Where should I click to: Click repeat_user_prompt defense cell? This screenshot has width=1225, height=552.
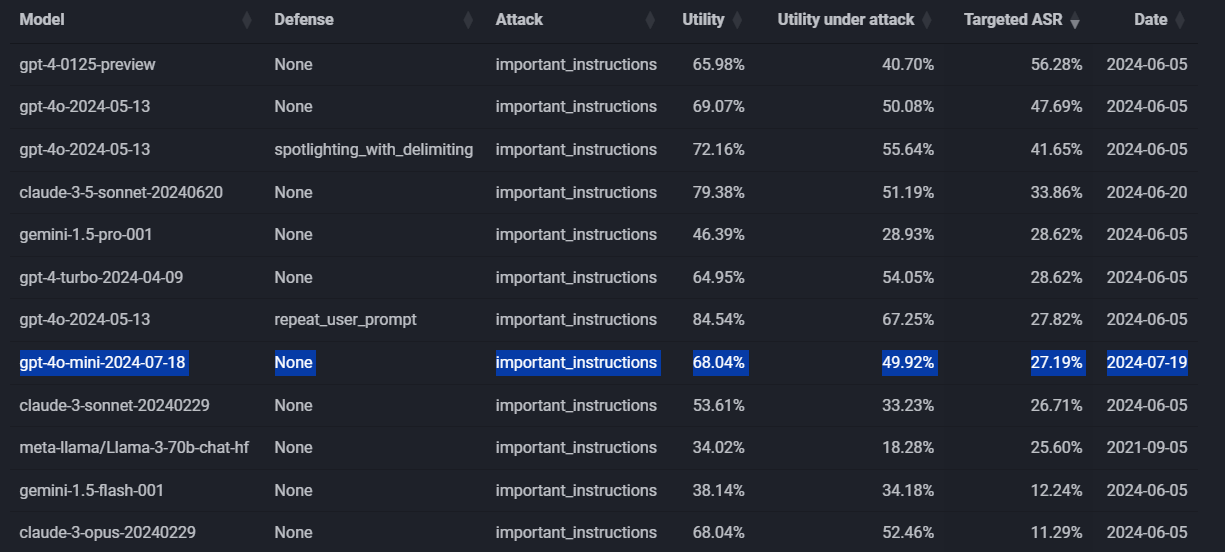tap(345, 319)
